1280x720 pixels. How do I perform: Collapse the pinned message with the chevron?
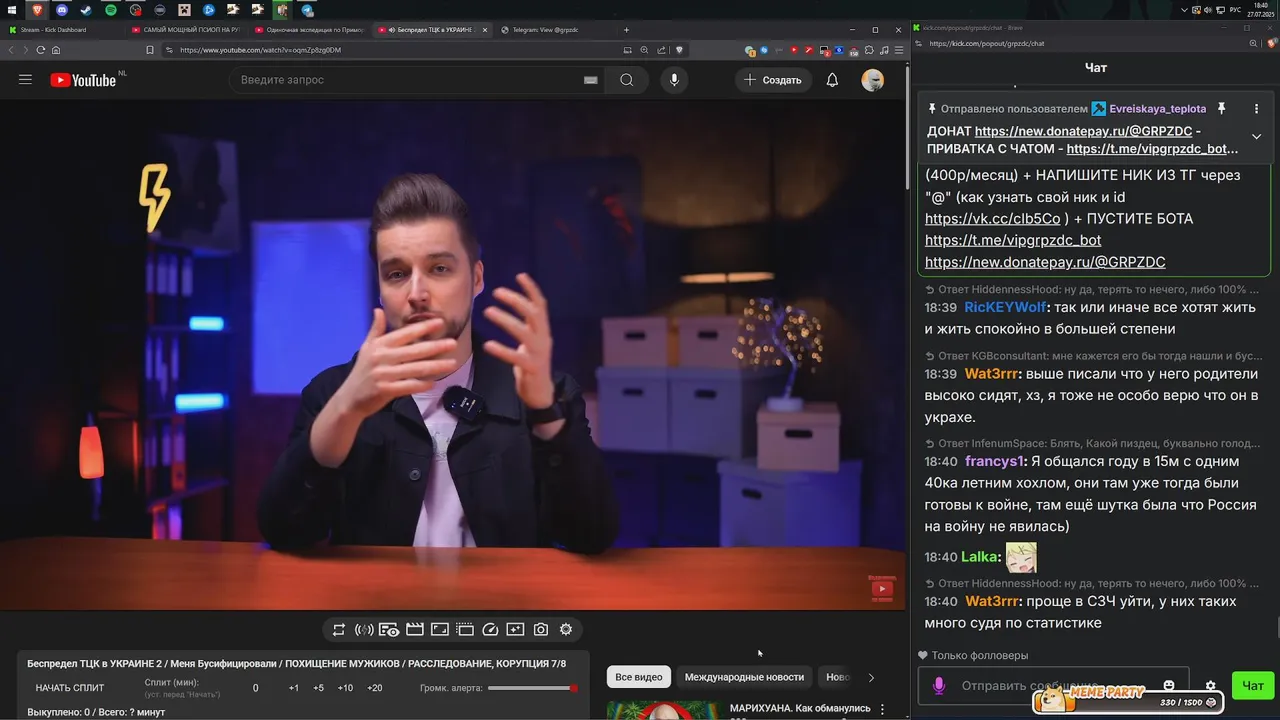click(x=1256, y=137)
